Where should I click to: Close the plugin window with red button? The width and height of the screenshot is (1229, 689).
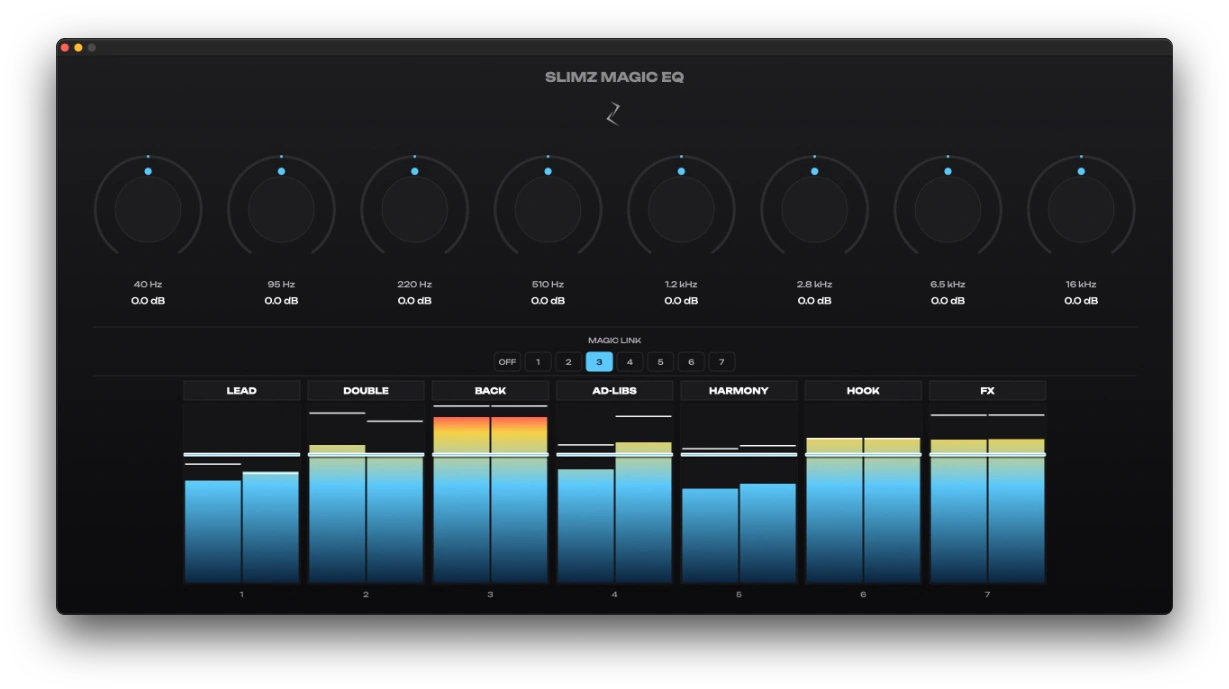65,47
